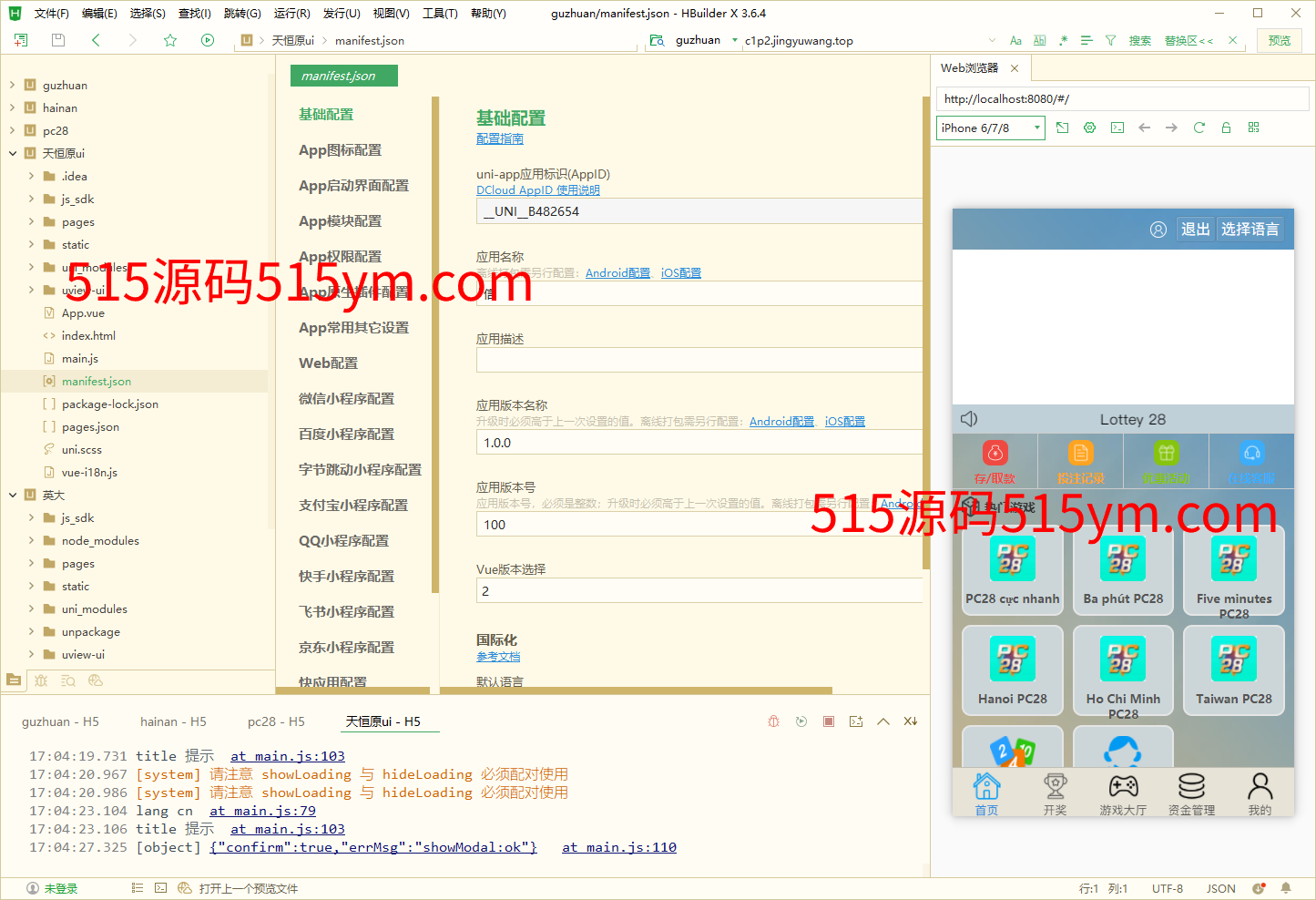Switch to the hainan - H5 console tab
Image resolution: width=1316 pixels, height=900 pixels.
173,721
